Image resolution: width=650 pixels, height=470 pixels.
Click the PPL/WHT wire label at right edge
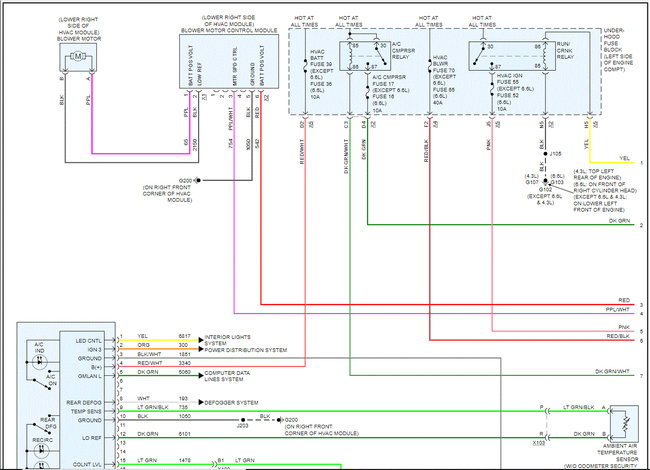coord(618,309)
